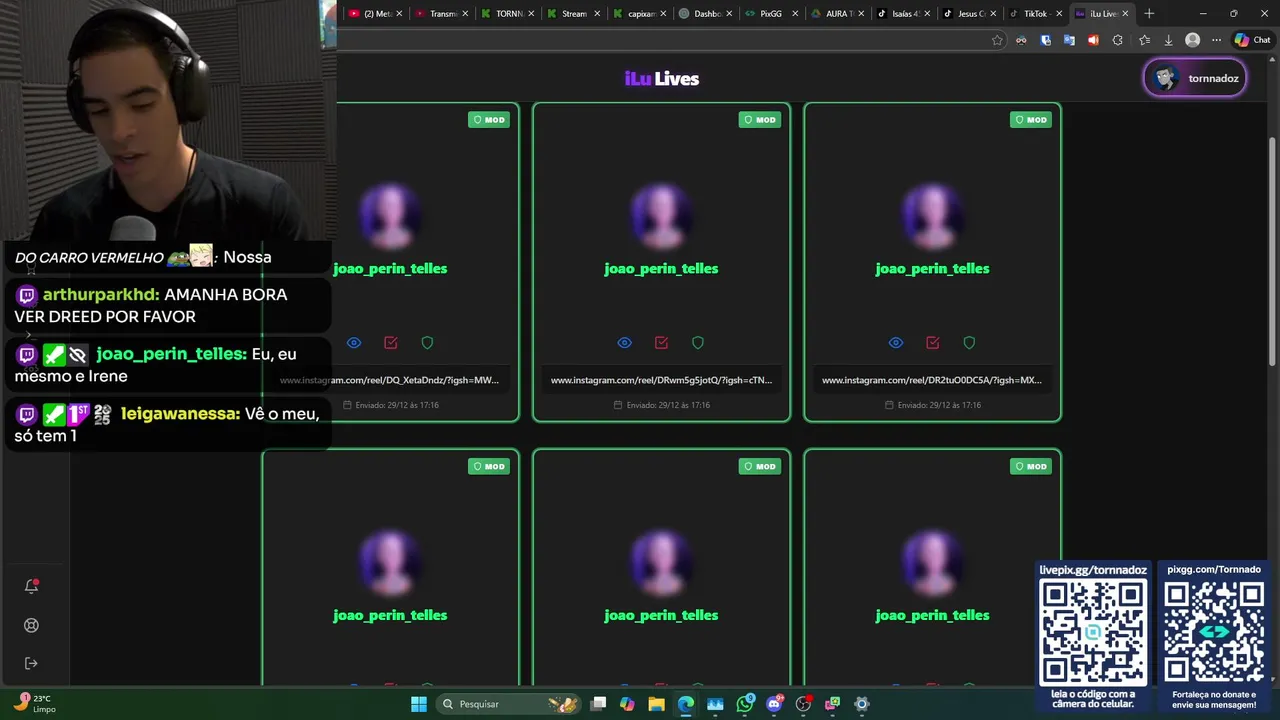
Task: Open Settings gear from the taskbar
Action: coord(862,704)
